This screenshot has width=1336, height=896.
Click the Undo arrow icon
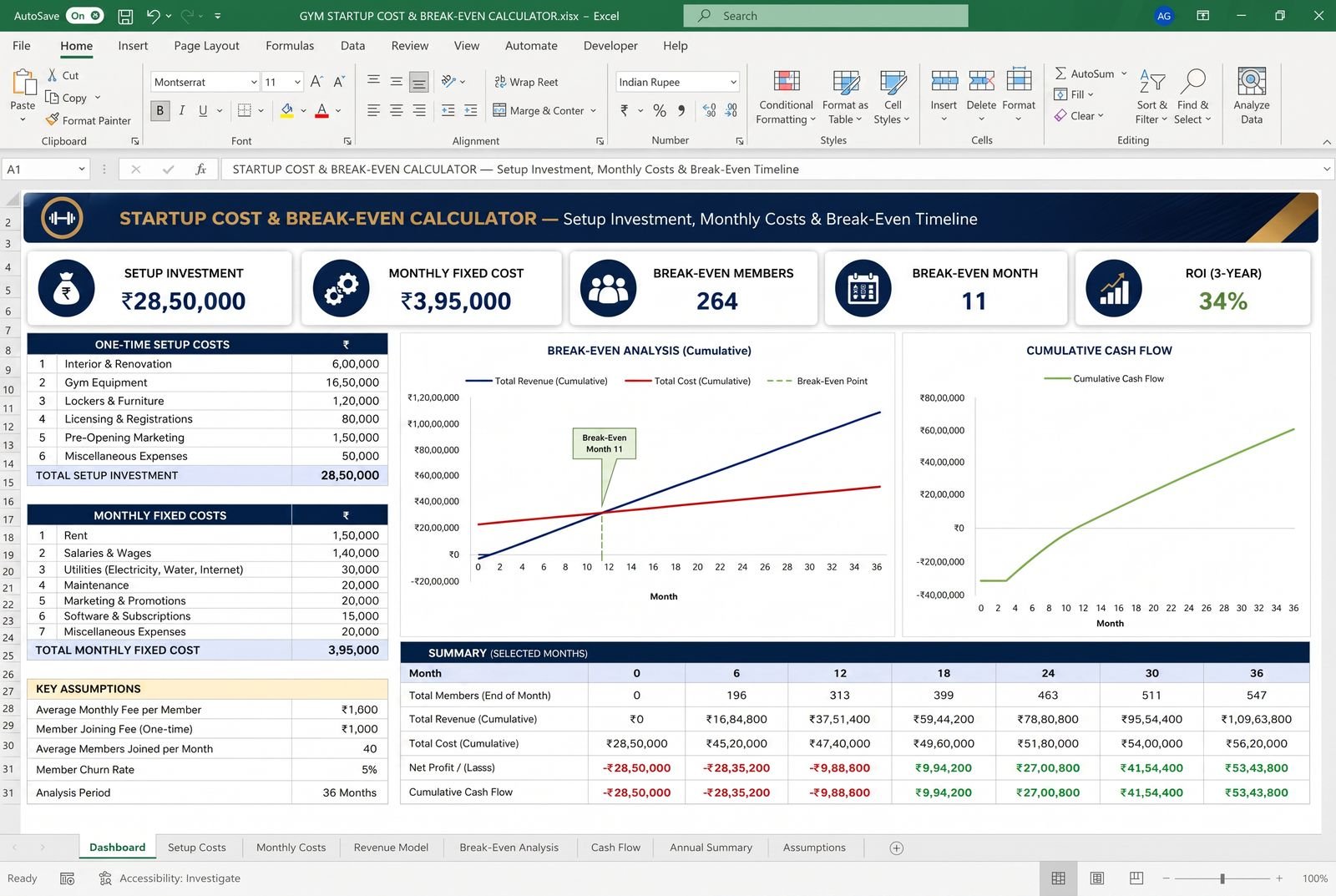[153, 16]
